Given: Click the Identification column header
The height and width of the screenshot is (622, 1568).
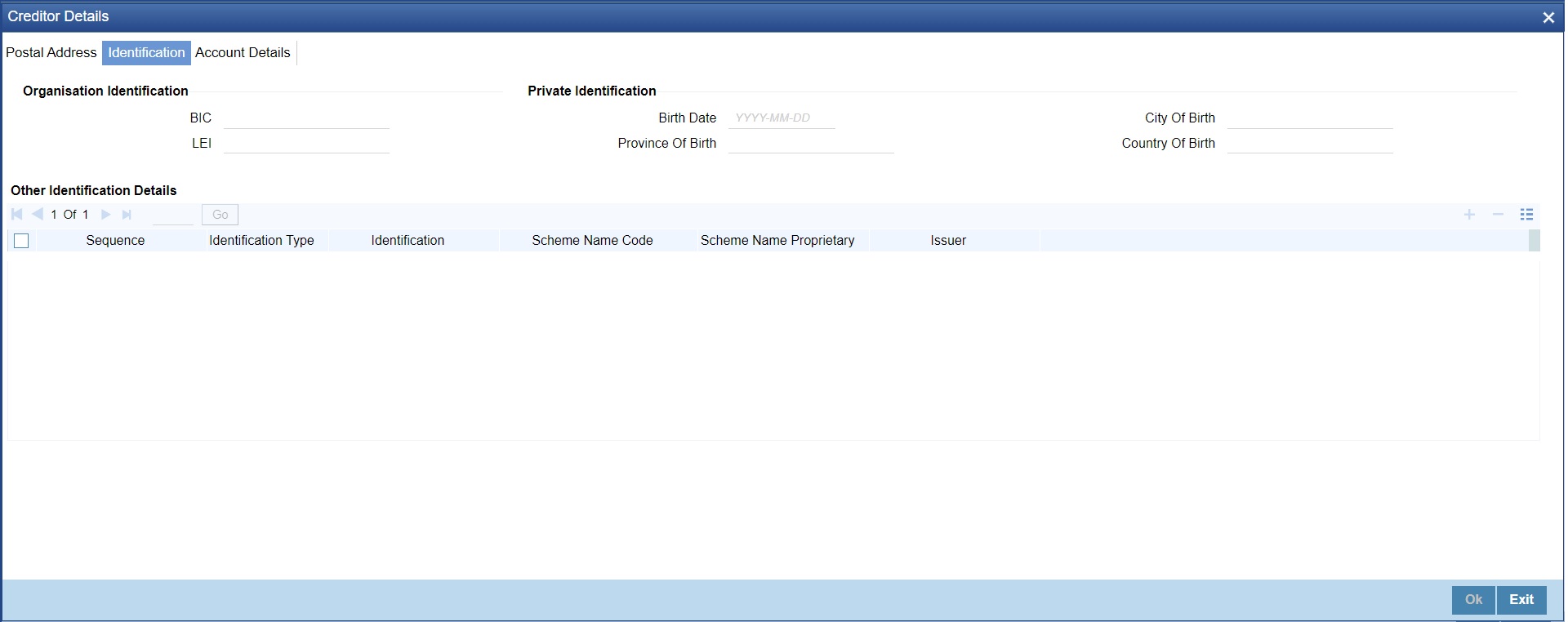Looking at the screenshot, I should click(x=408, y=241).
